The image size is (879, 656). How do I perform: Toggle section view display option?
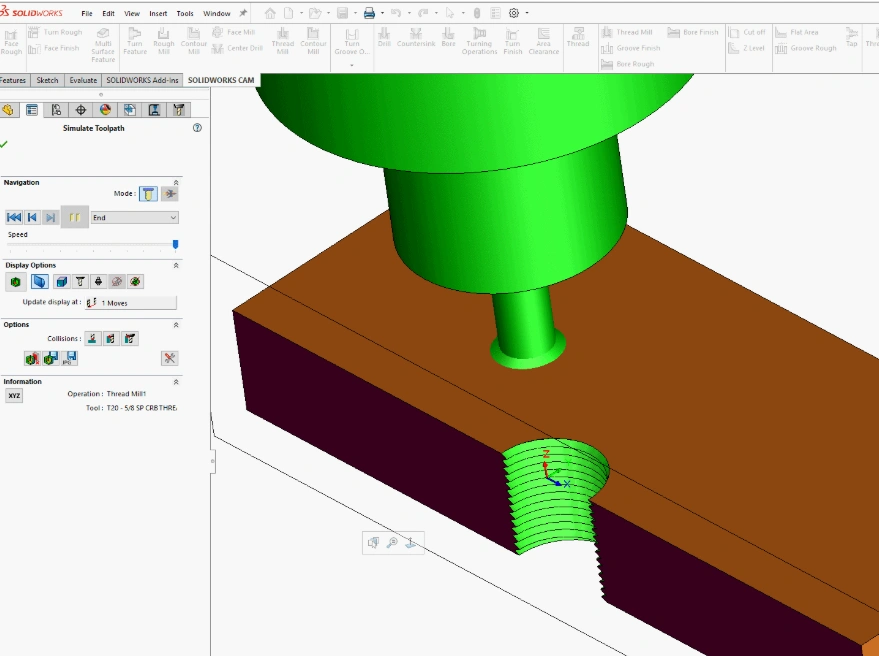(x=40, y=281)
